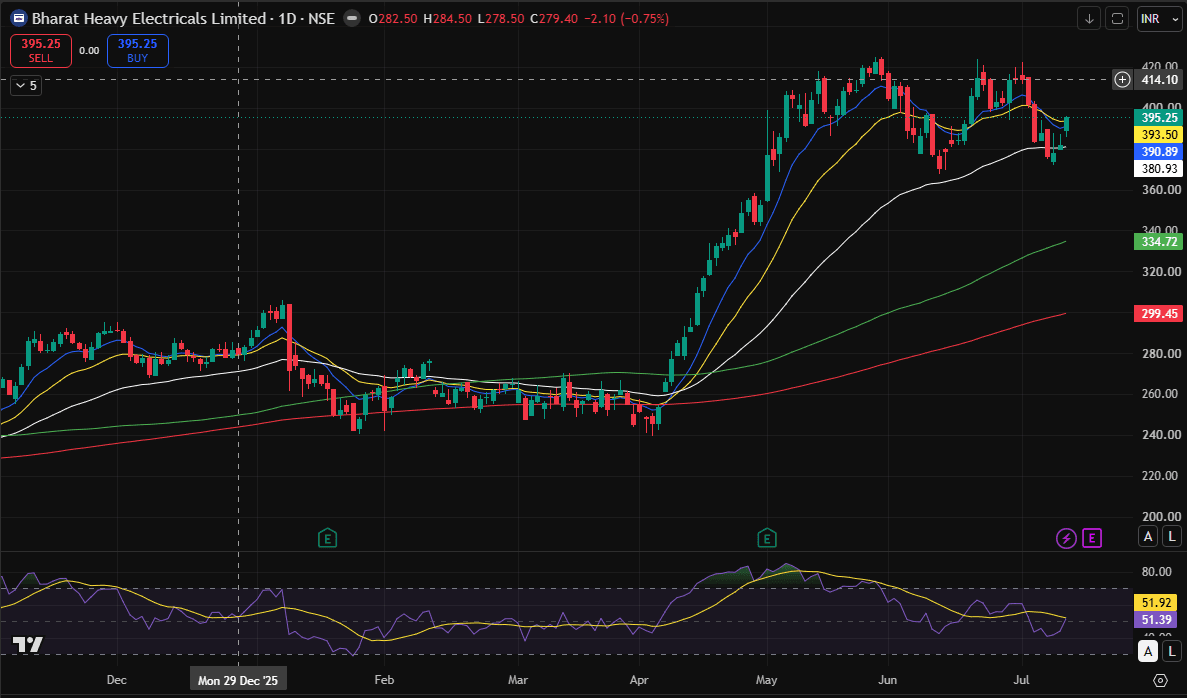
Task: Open the May earnings E marker
Action: (x=767, y=538)
